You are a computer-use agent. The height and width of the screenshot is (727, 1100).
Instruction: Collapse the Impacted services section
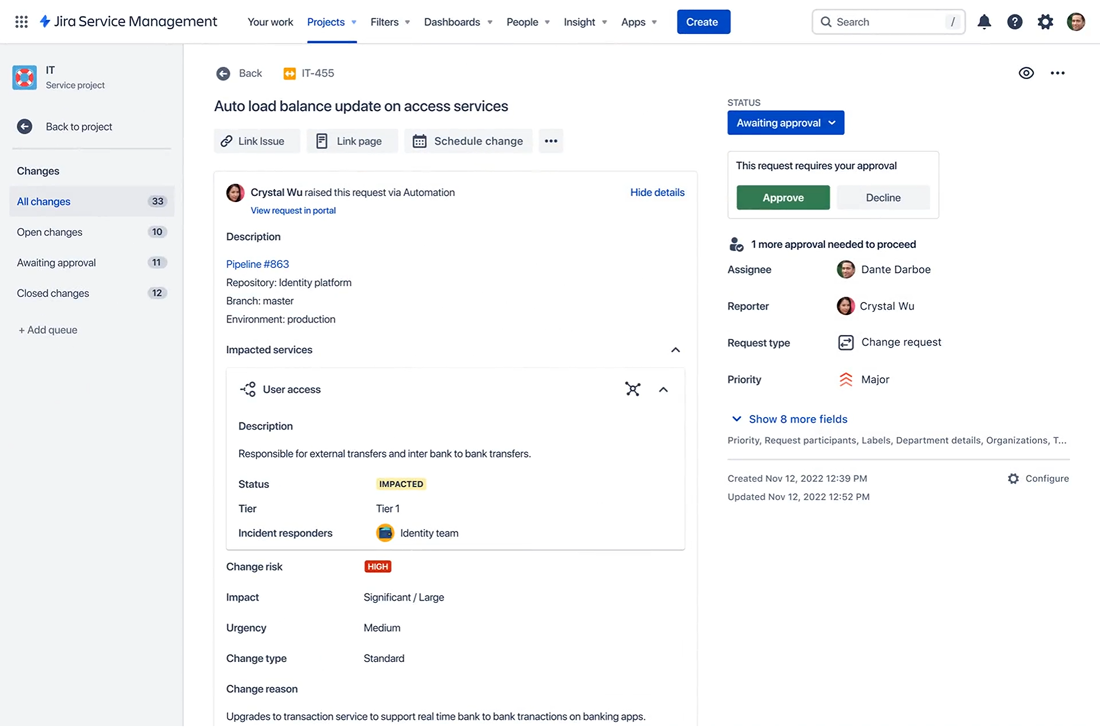click(x=676, y=350)
